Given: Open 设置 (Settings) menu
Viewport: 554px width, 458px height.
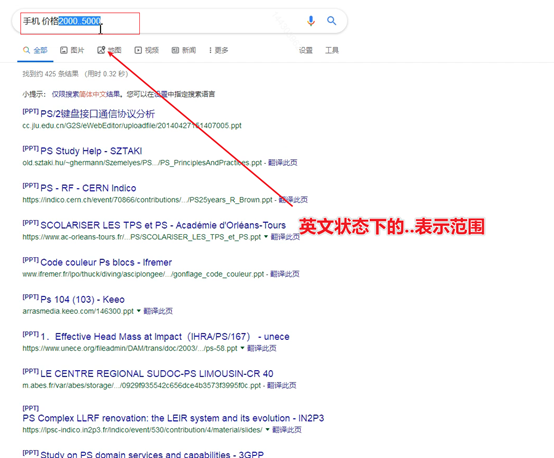Looking at the screenshot, I should coord(306,50).
